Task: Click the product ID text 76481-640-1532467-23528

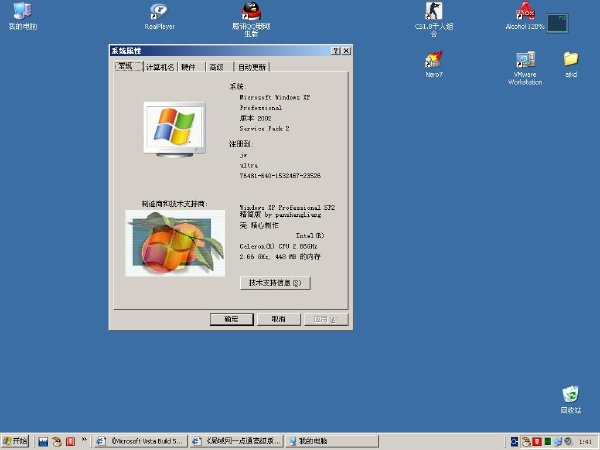Action: [x=280, y=176]
